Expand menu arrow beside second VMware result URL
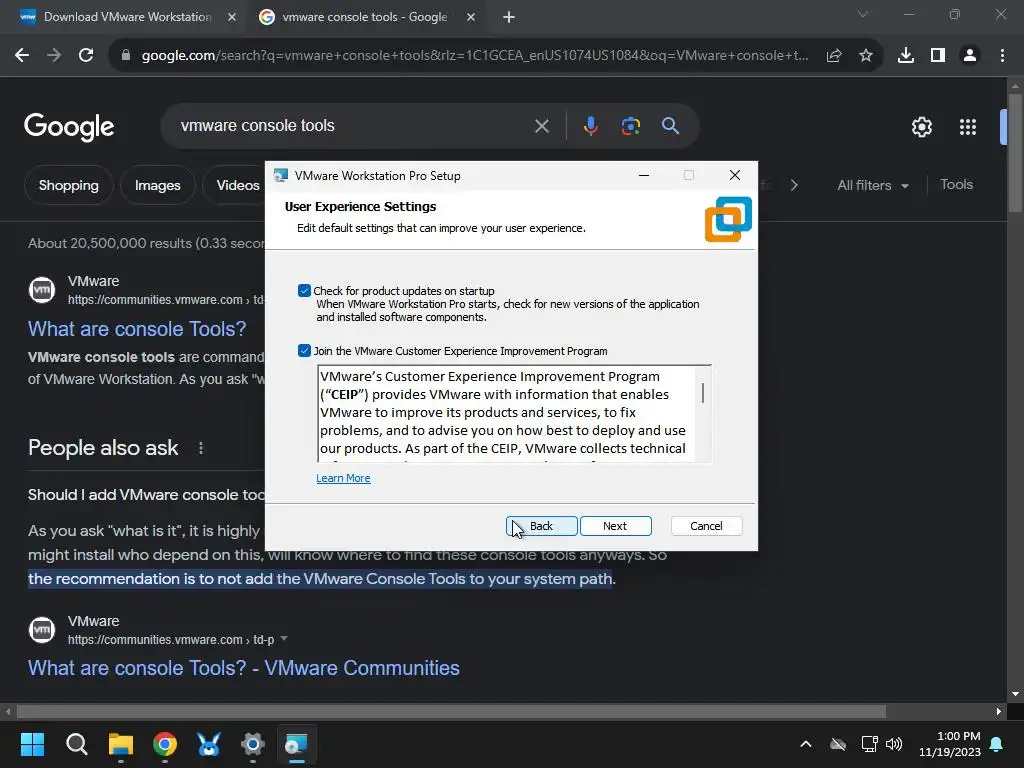Screen dimensions: 1024x768 283,639
